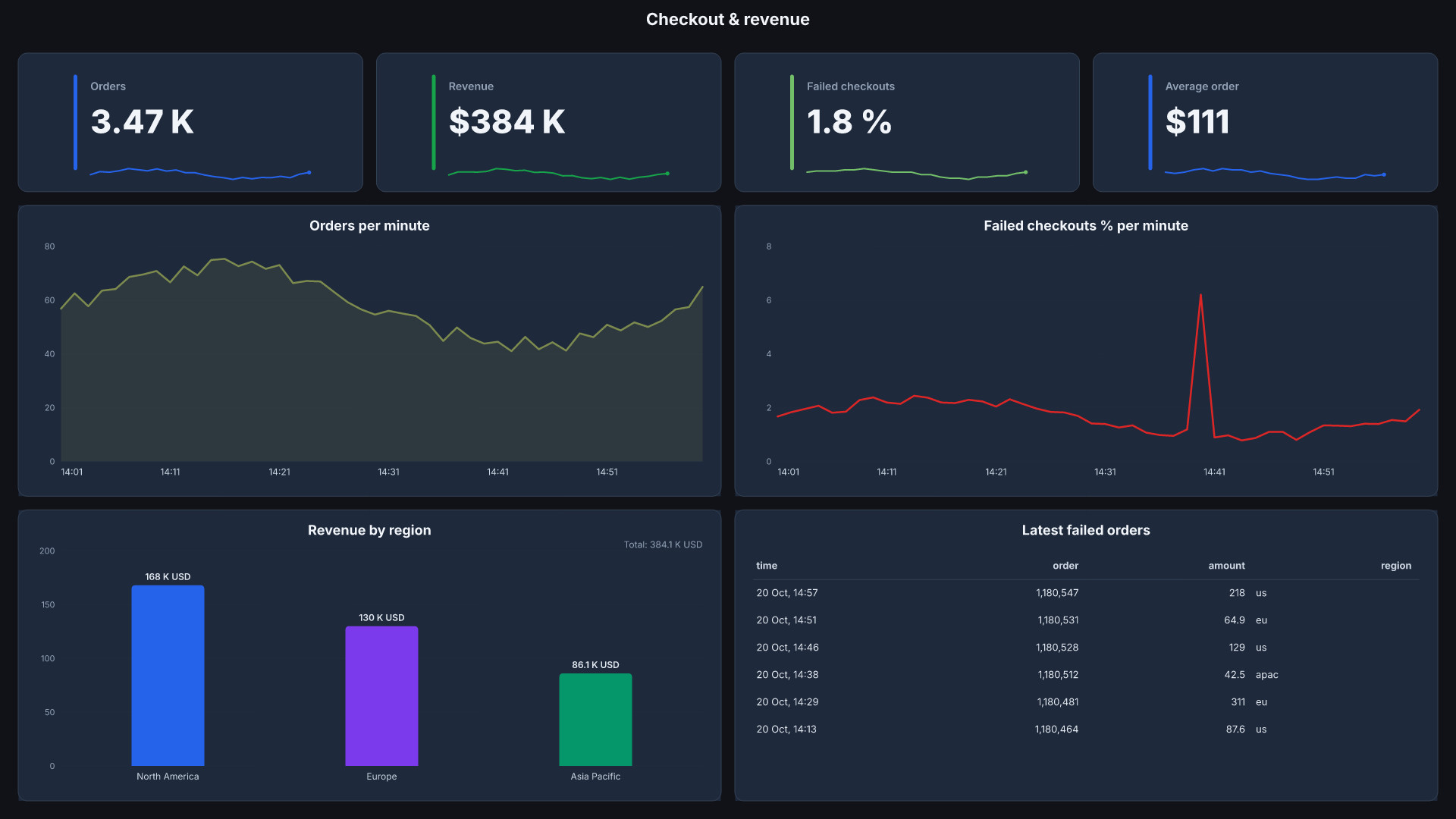Click the 20 Oct, 14:57 time cell

pyautogui.click(x=787, y=593)
